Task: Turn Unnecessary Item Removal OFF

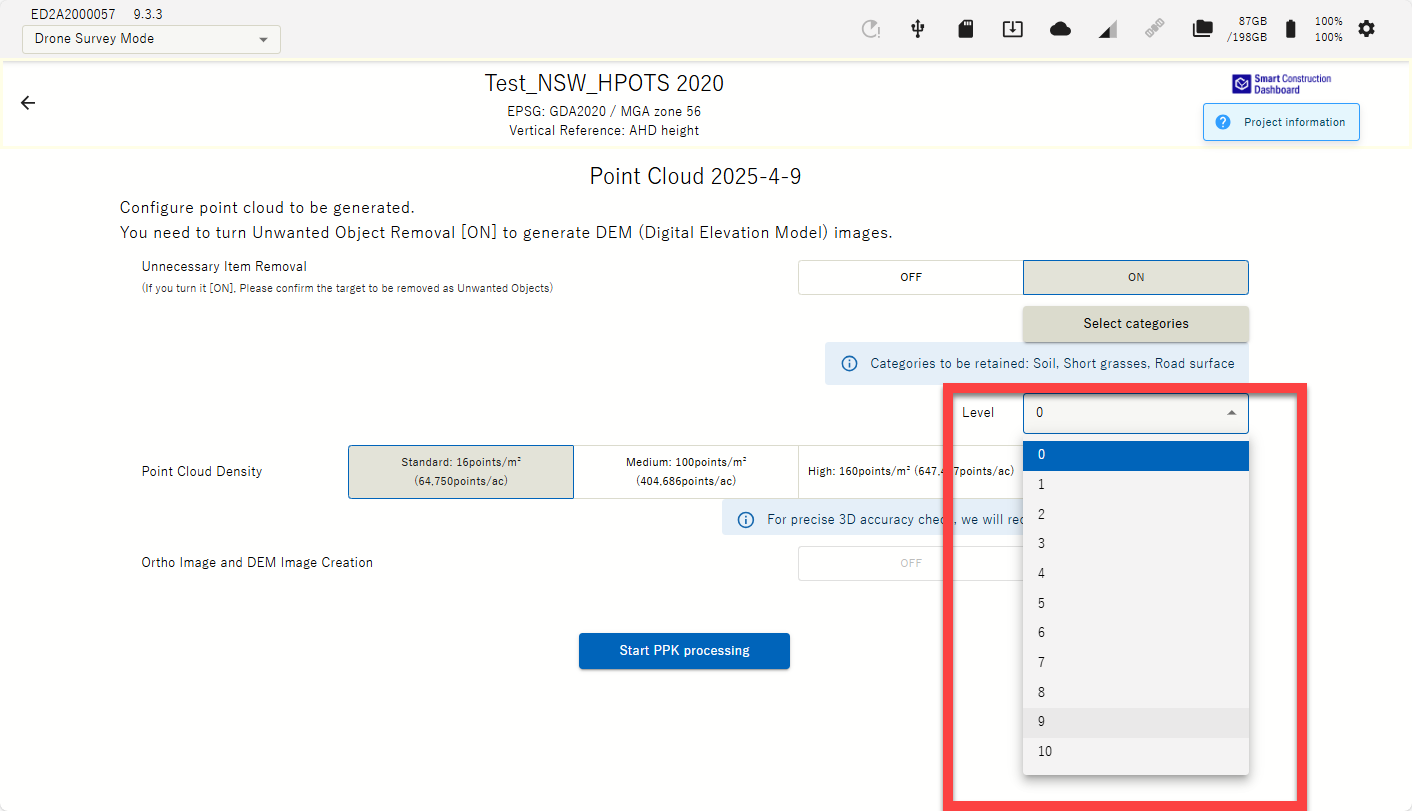Action: tap(910, 278)
